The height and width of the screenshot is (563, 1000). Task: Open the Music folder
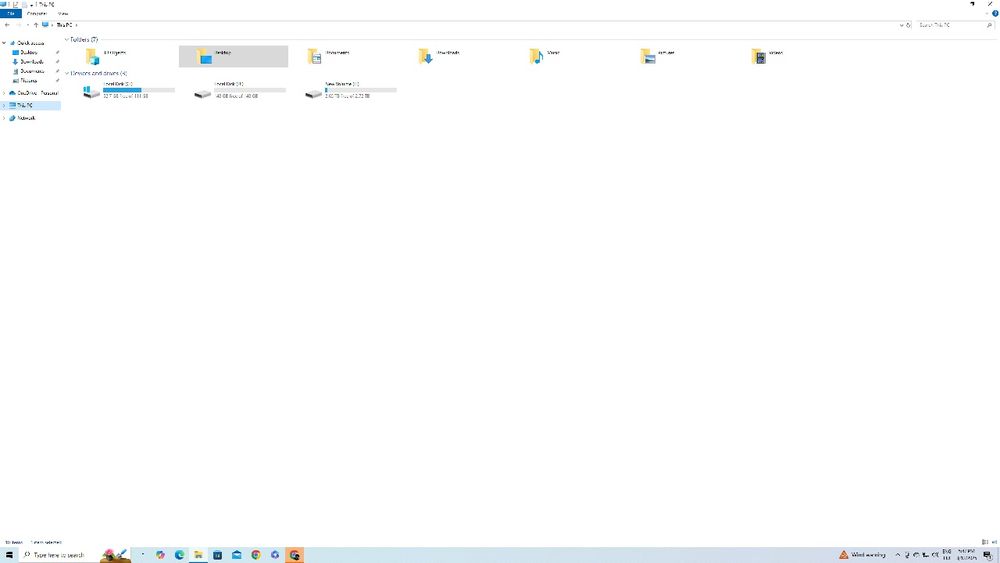click(x=566, y=56)
